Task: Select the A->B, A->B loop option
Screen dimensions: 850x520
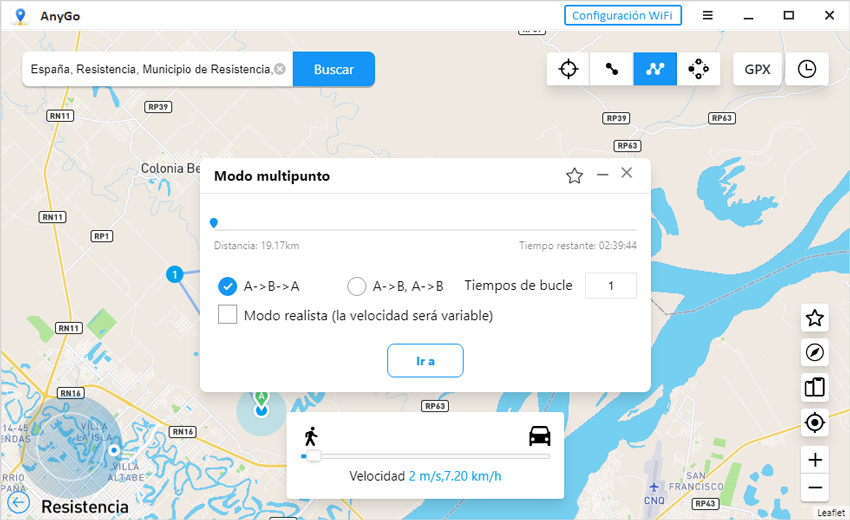Action: pyautogui.click(x=357, y=286)
